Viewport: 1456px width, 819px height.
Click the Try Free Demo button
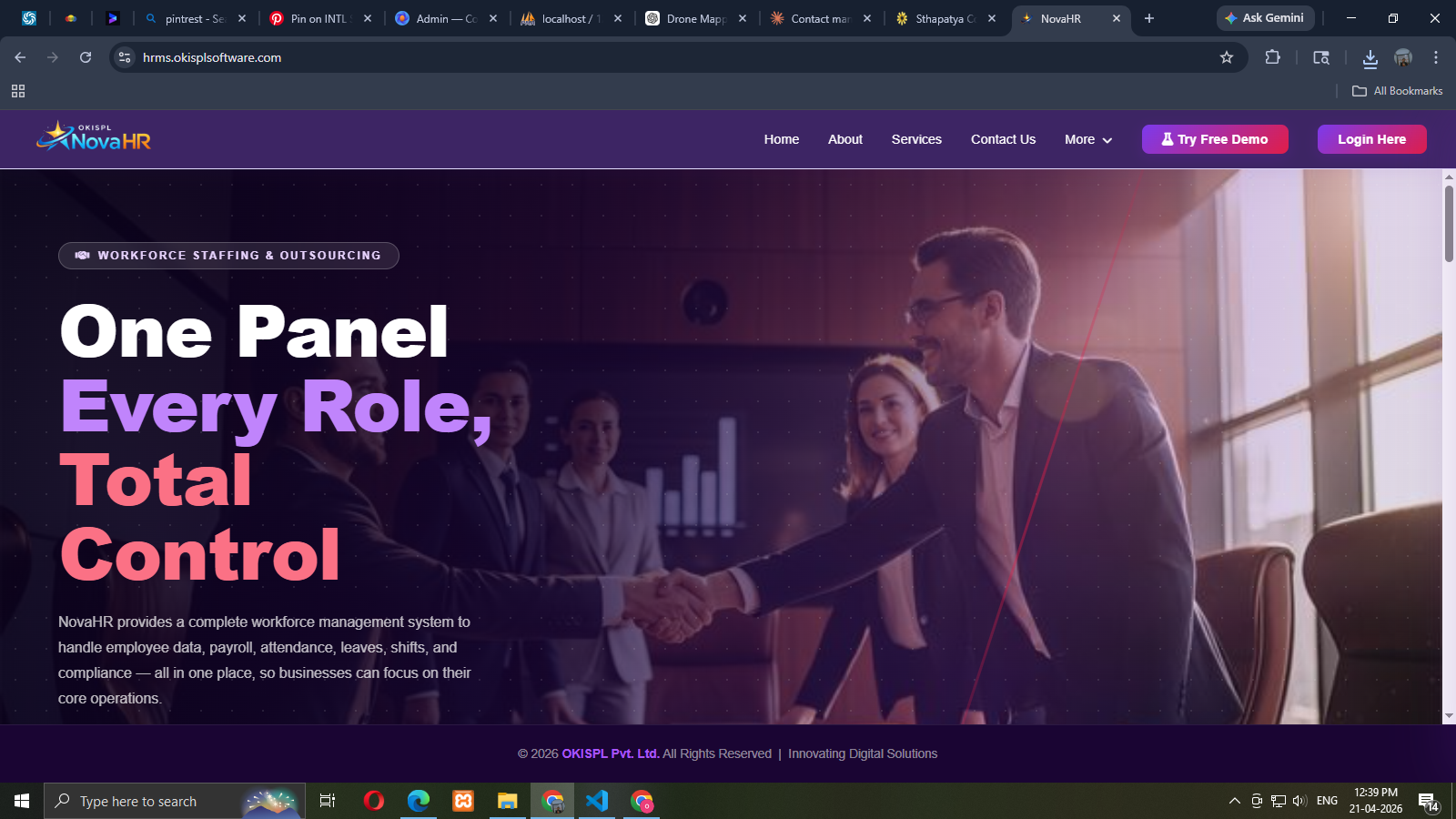click(x=1215, y=139)
